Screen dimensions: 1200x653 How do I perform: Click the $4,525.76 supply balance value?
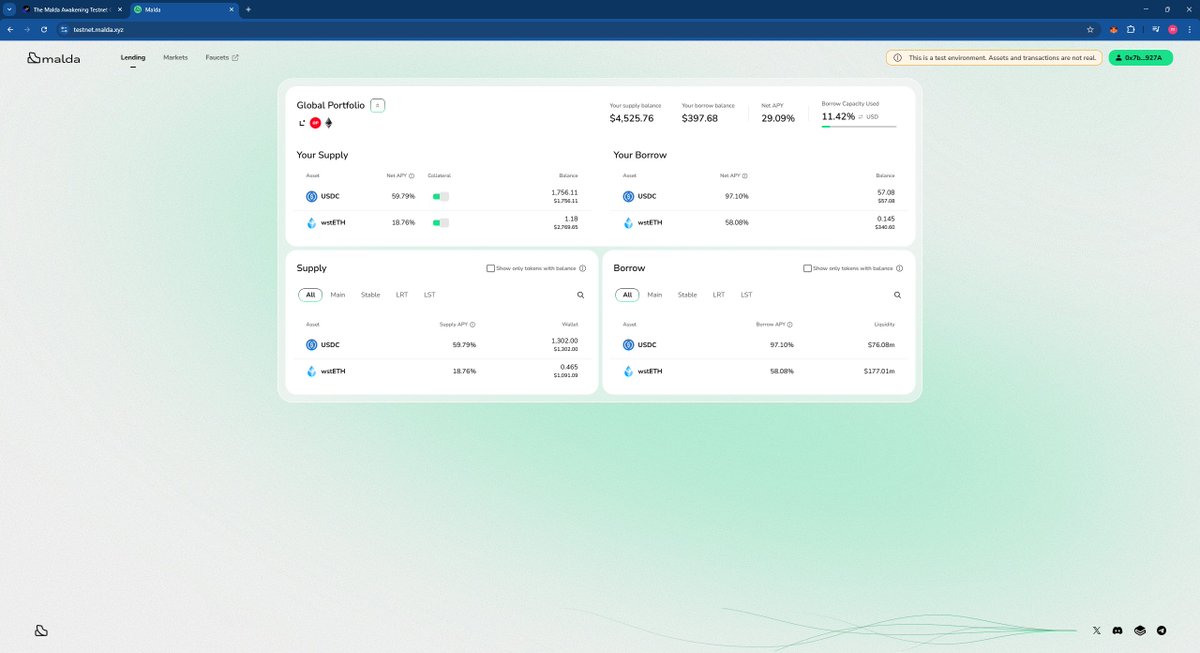632,118
